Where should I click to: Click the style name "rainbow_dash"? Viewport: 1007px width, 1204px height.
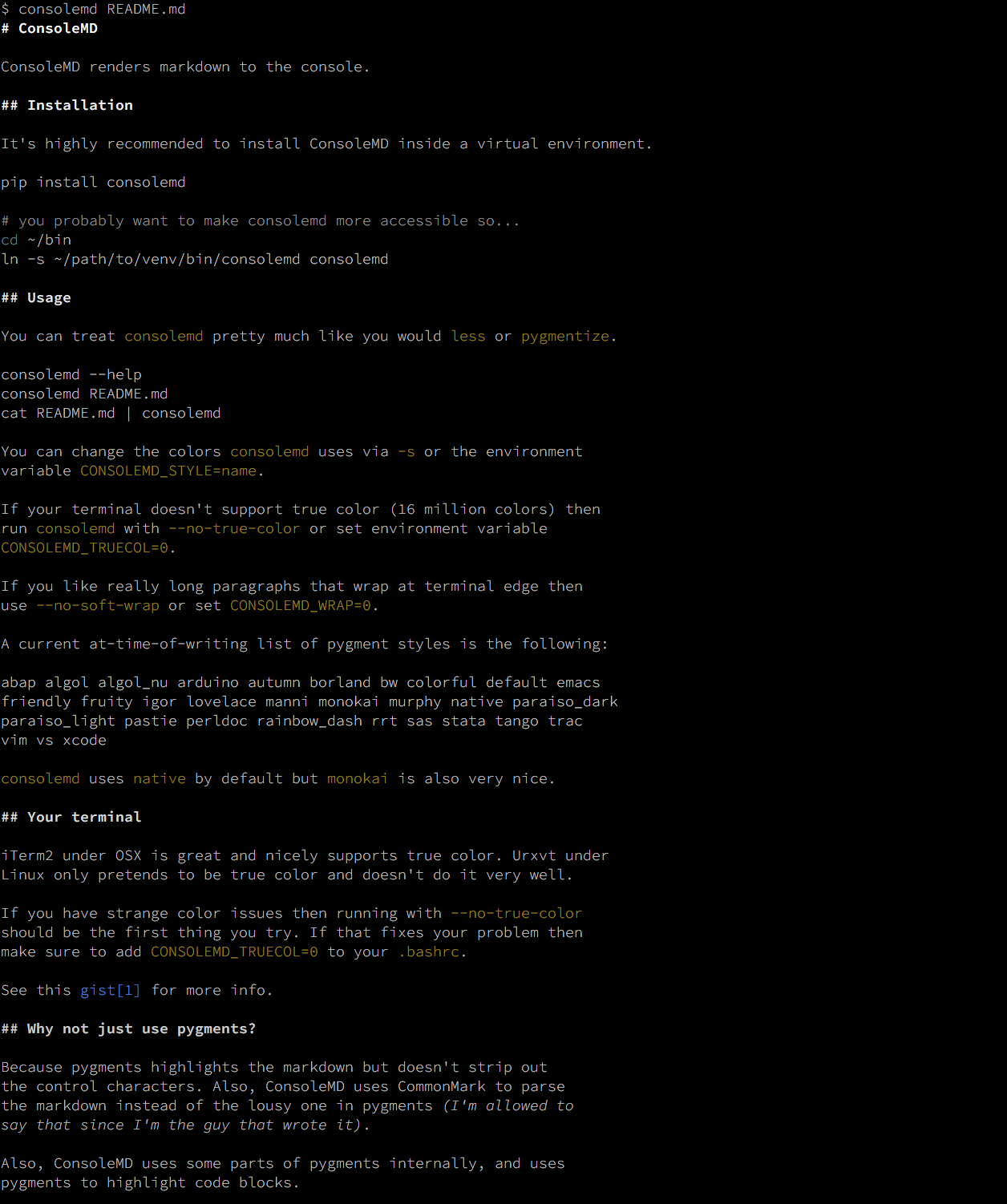[x=309, y=721]
